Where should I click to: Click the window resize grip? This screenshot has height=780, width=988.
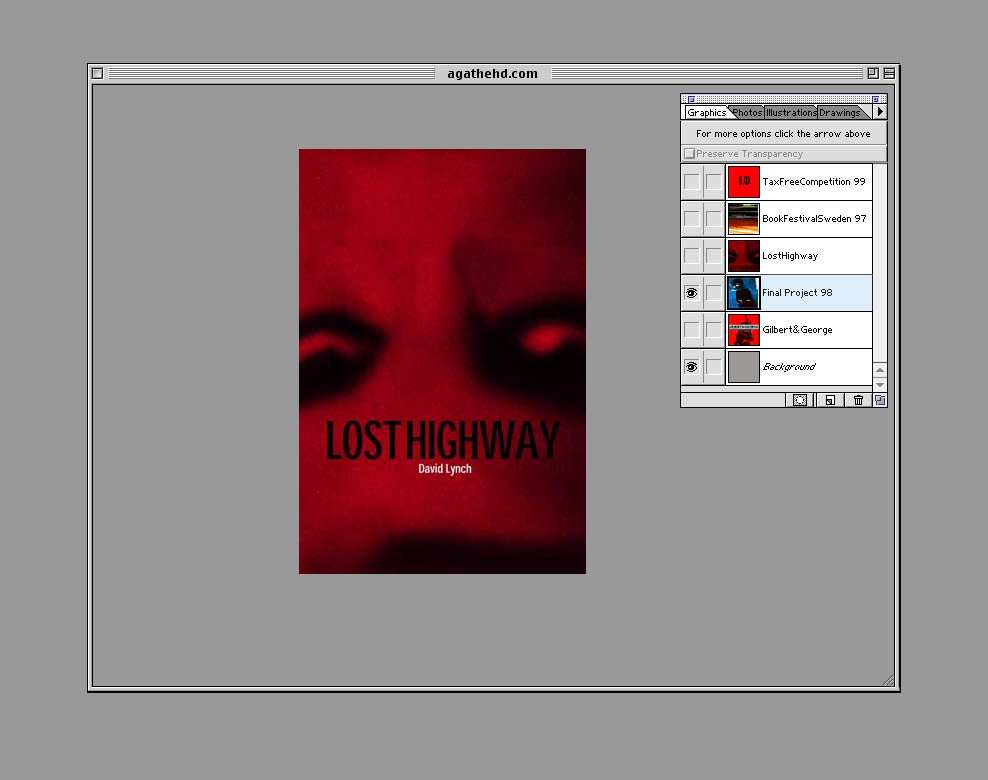[888, 680]
